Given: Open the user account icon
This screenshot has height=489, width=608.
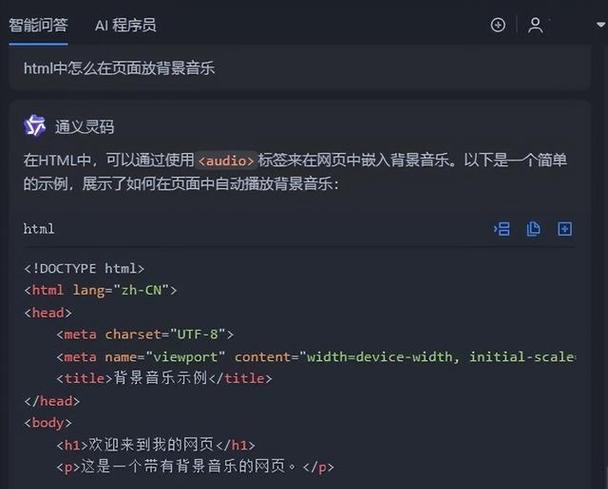Looking at the screenshot, I should pyautogui.click(x=535, y=26).
